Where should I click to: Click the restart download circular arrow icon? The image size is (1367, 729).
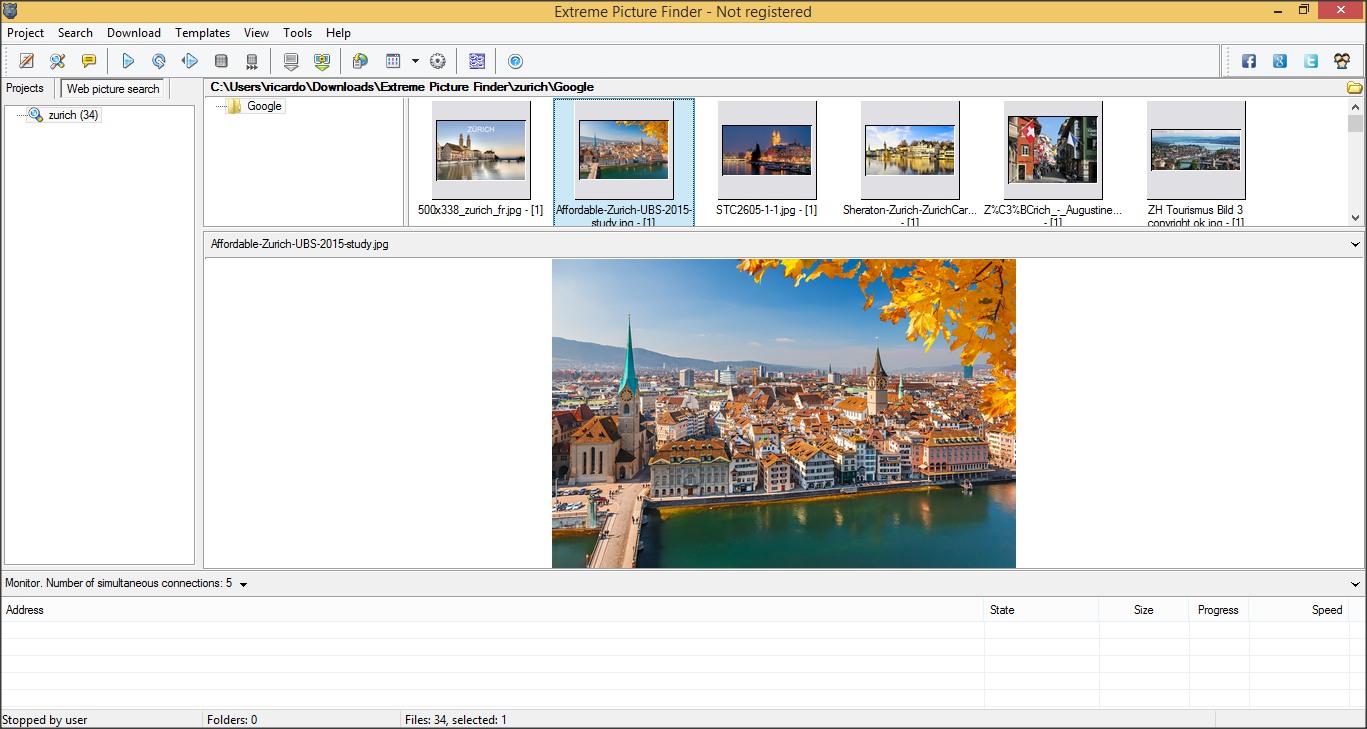point(158,61)
